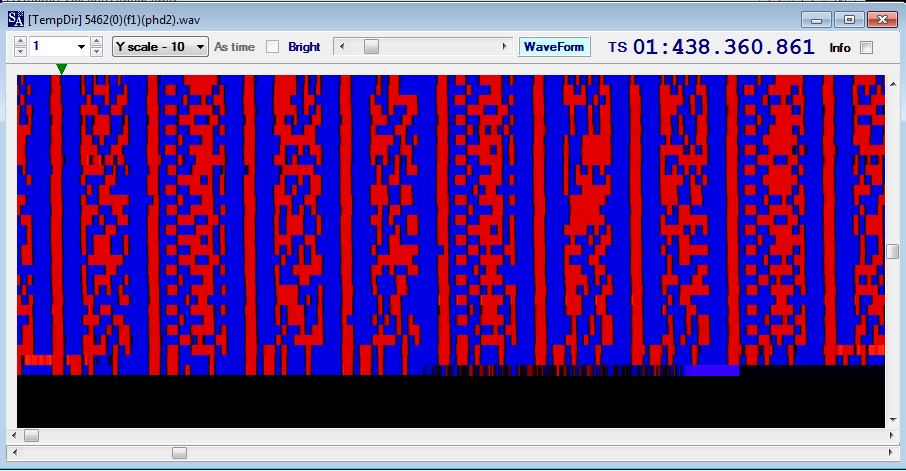The height and width of the screenshot is (471, 906).
Task: Expand the combo box showing value 1
Action: 80,47
